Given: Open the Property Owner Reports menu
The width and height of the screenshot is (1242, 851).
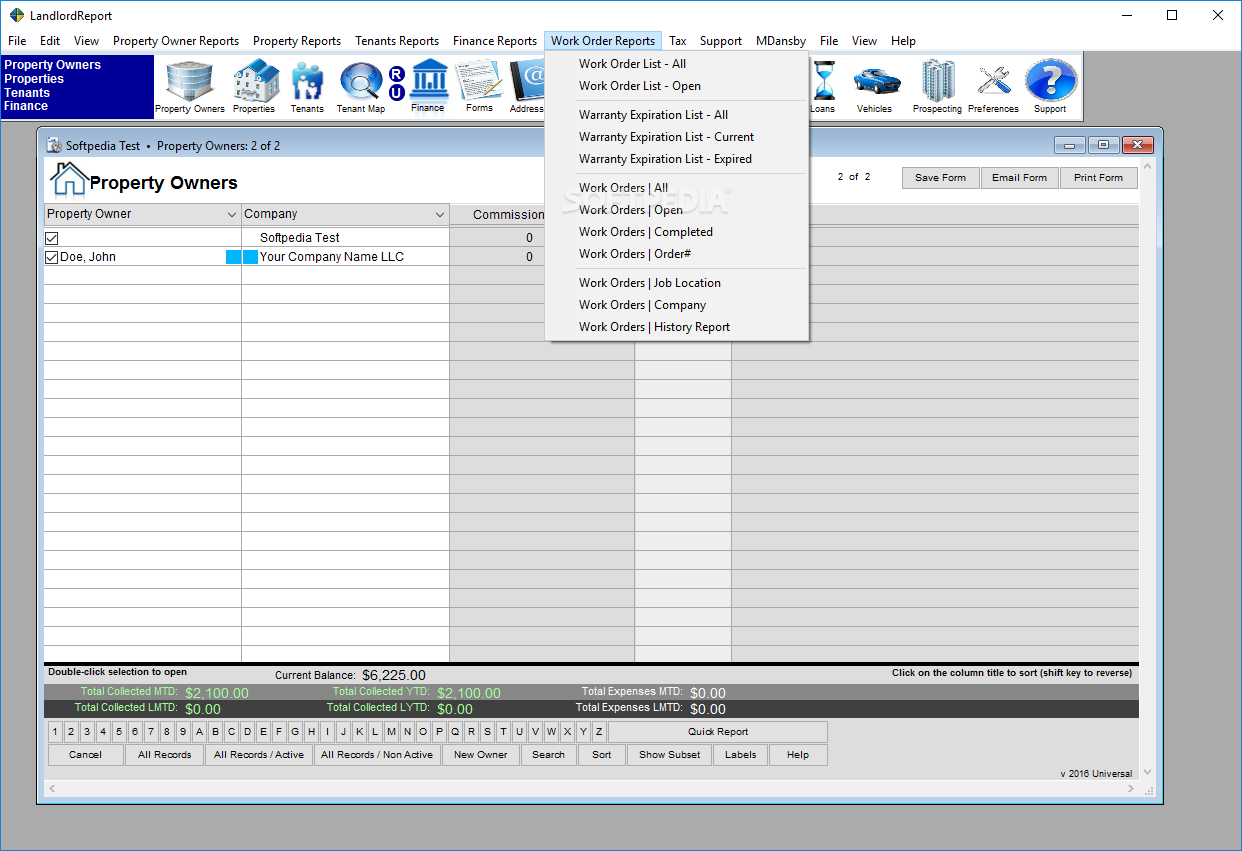Looking at the screenshot, I should (176, 41).
